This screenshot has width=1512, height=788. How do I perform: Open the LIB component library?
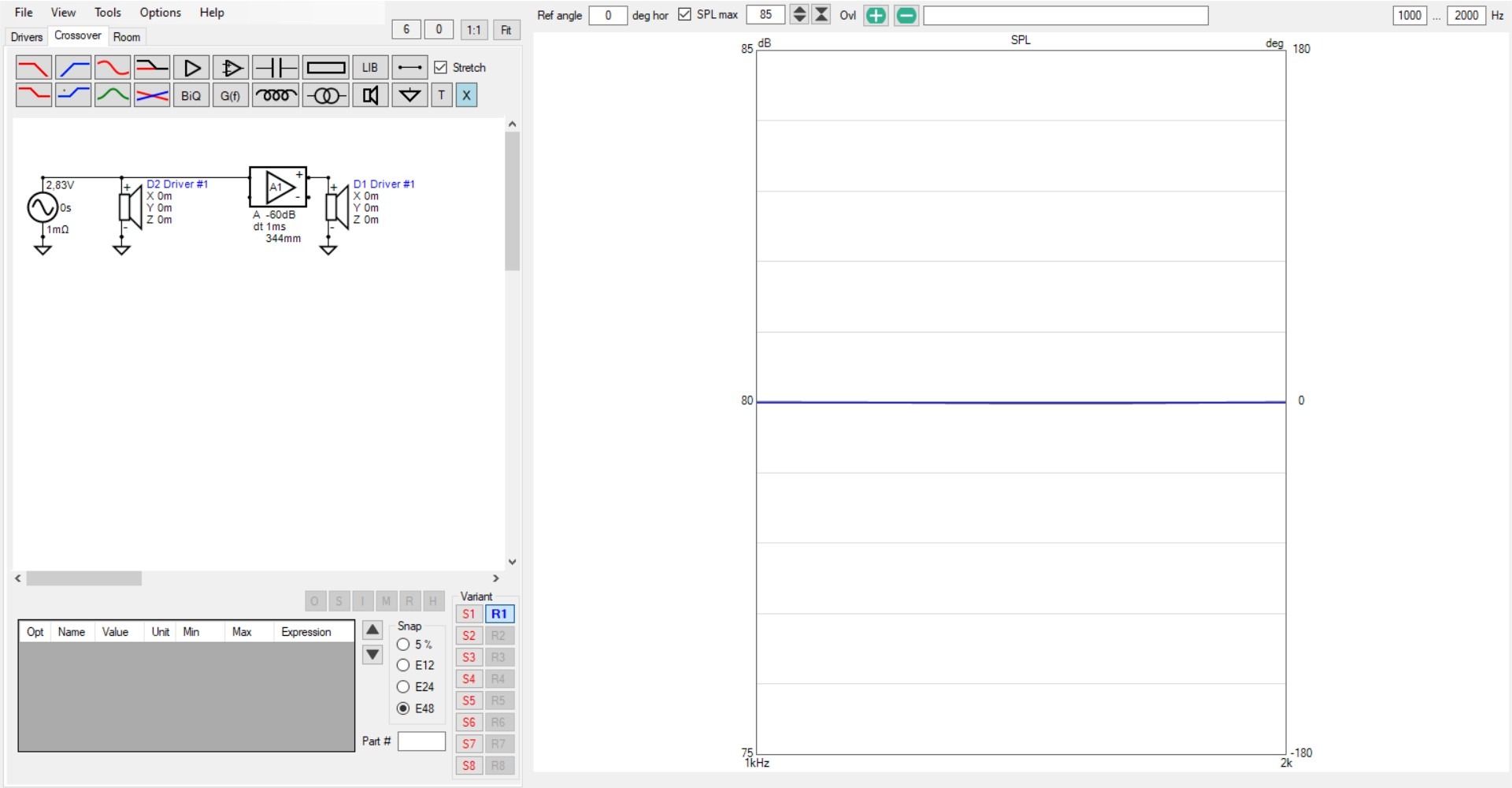pyautogui.click(x=370, y=68)
